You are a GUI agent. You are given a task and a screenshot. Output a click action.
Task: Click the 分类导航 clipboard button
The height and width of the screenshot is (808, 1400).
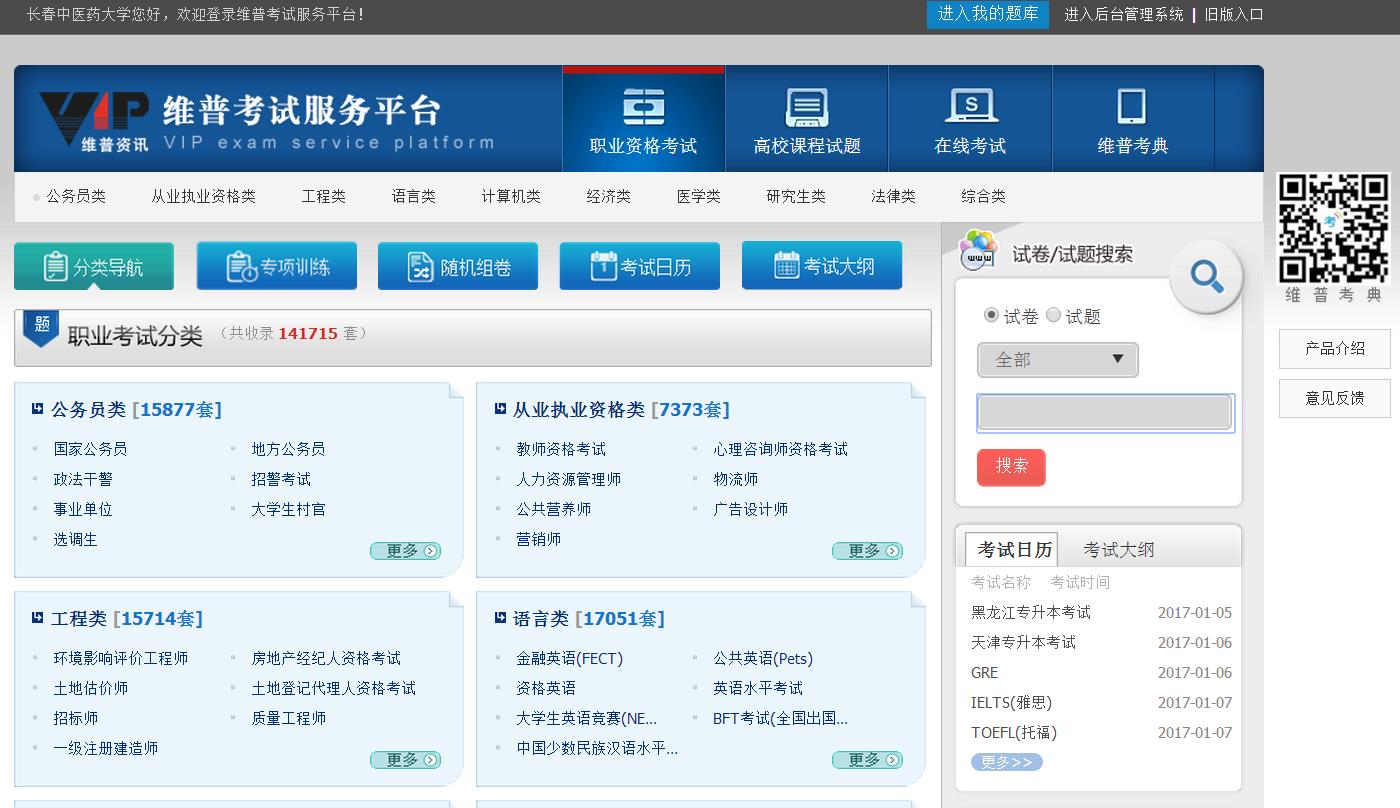(94, 267)
